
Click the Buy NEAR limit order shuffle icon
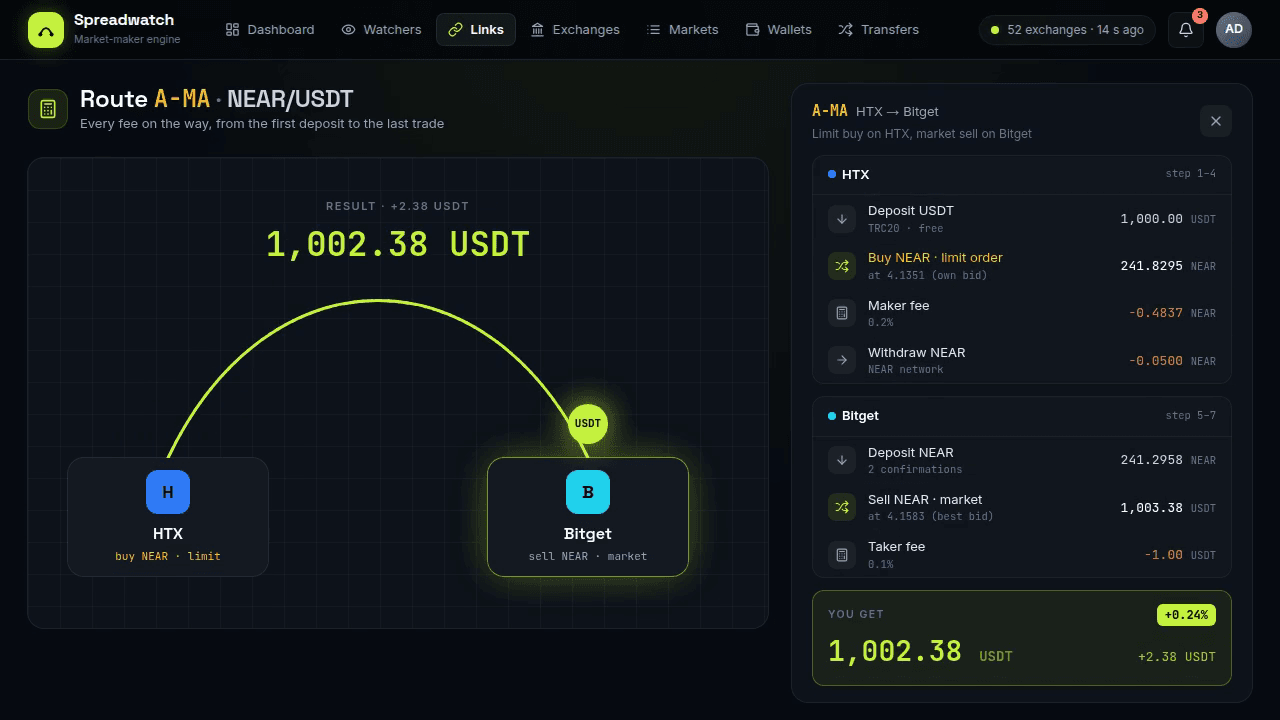(842, 266)
